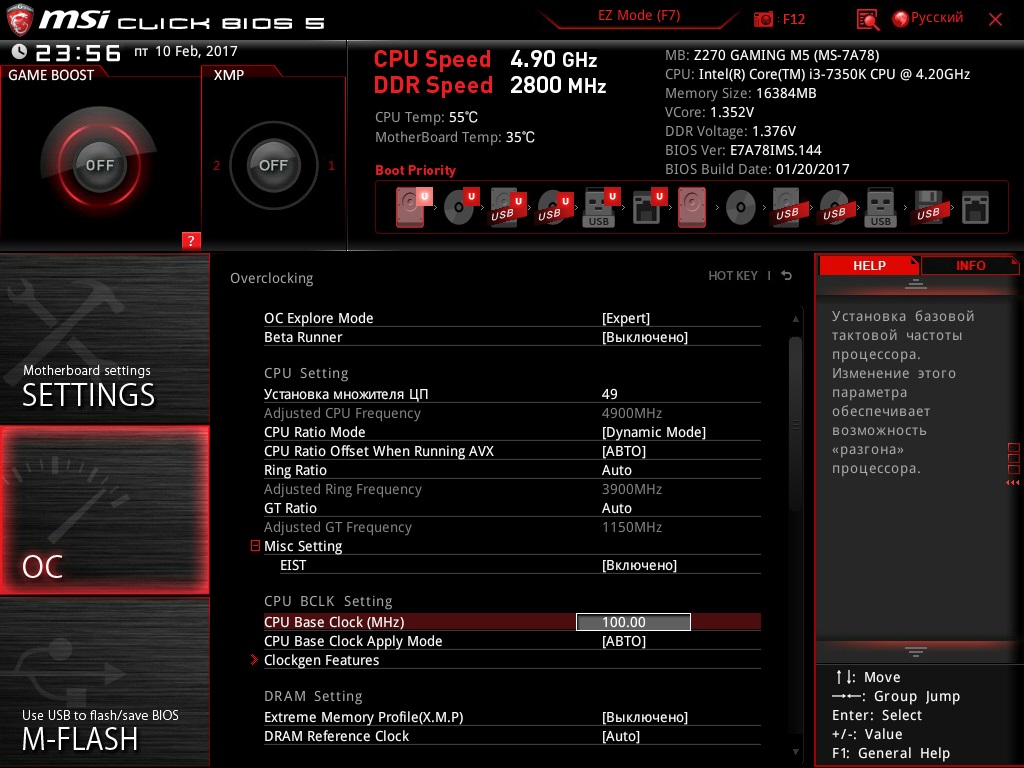
Task: Click the HOT KEY button
Action: pos(733,276)
